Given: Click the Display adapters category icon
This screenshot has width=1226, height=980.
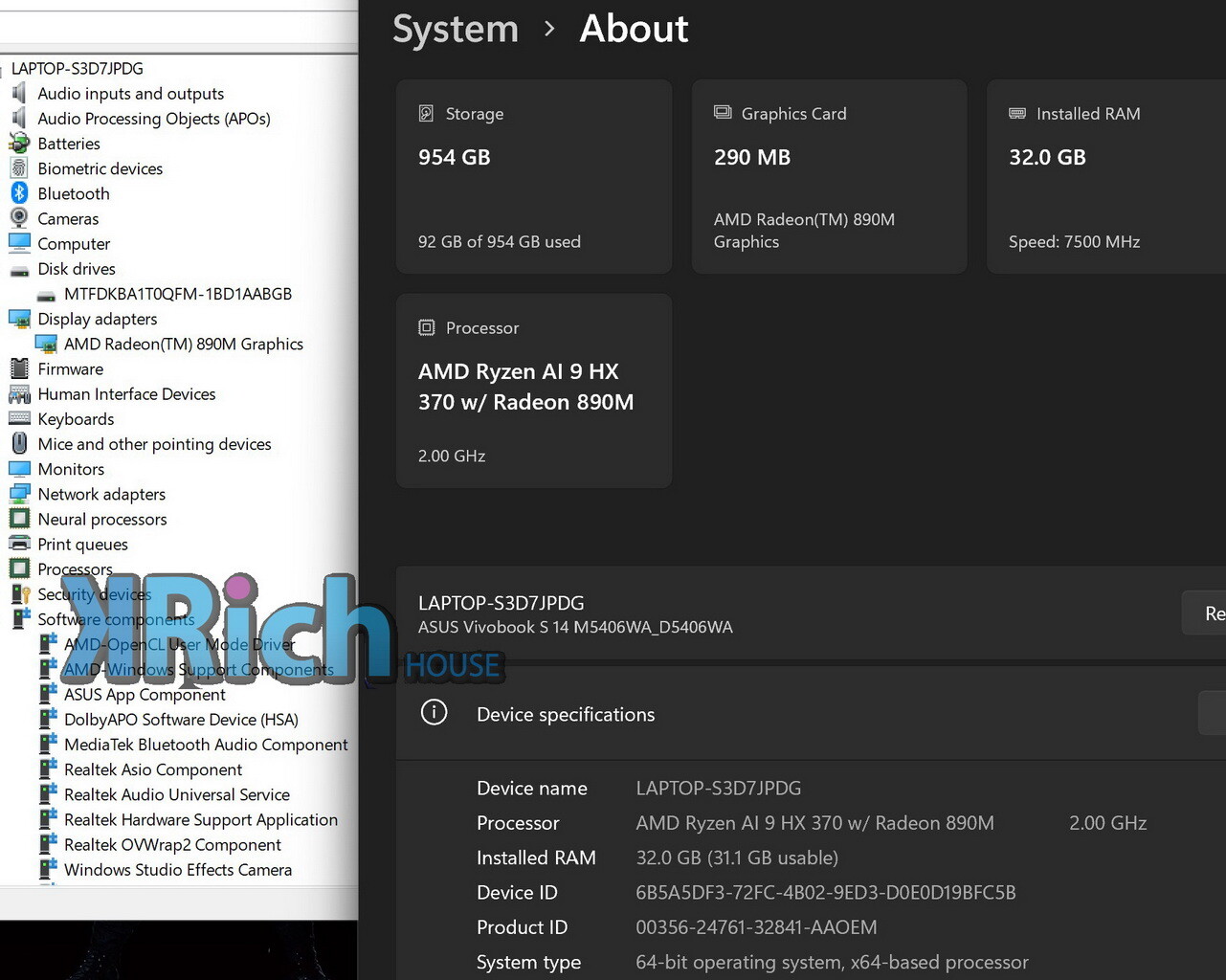Looking at the screenshot, I should tap(19, 318).
